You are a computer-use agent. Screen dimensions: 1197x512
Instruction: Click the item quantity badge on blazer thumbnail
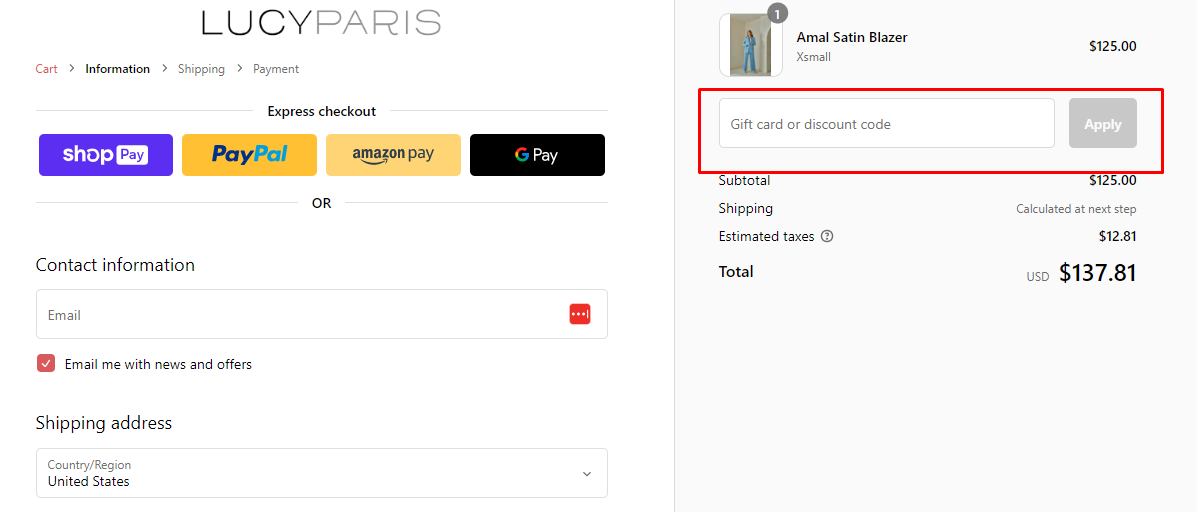coord(776,13)
